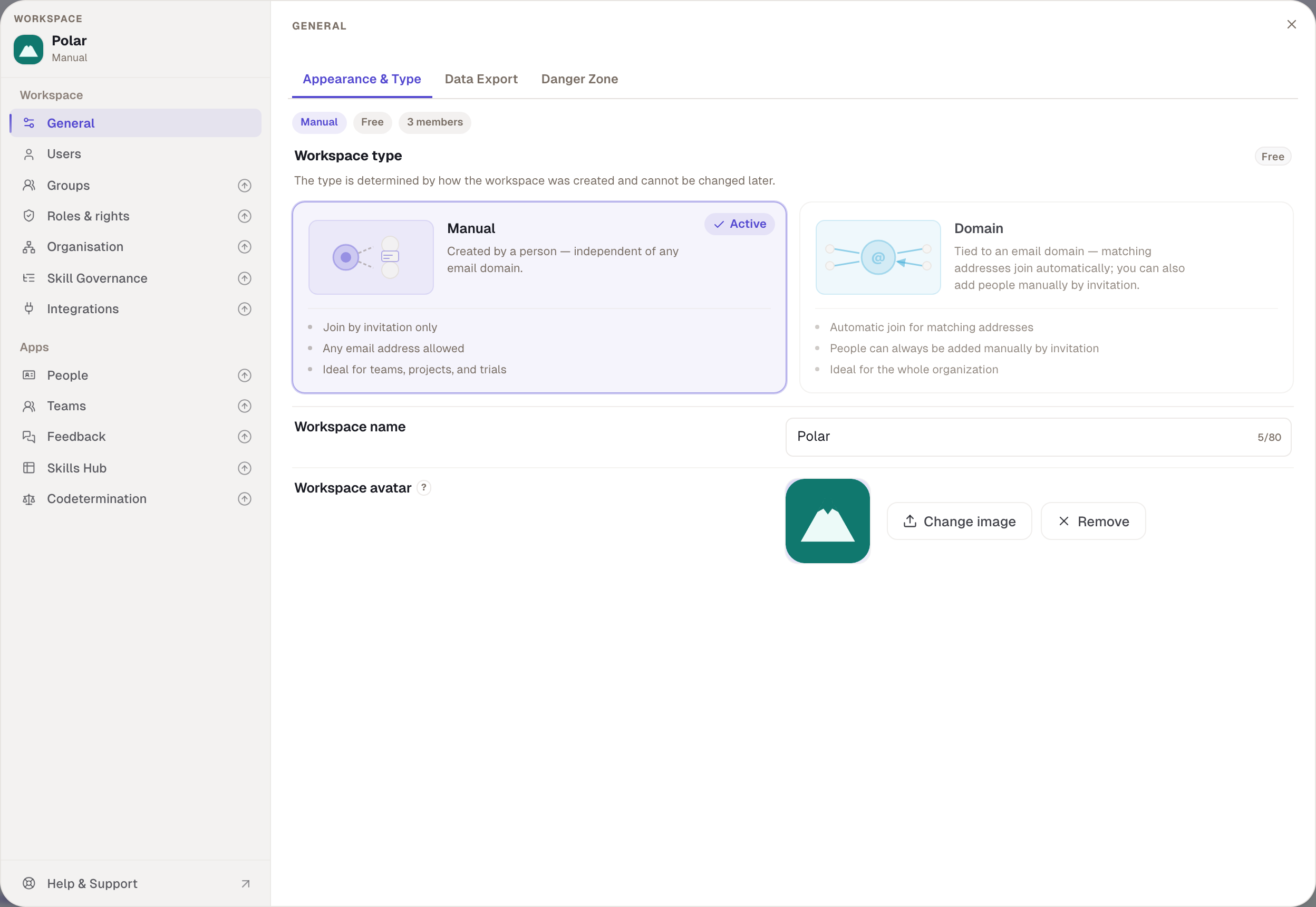The height and width of the screenshot is (907, 1316).
Task: Select the Domain workspace type card
Action: (x=1046, y=297)
